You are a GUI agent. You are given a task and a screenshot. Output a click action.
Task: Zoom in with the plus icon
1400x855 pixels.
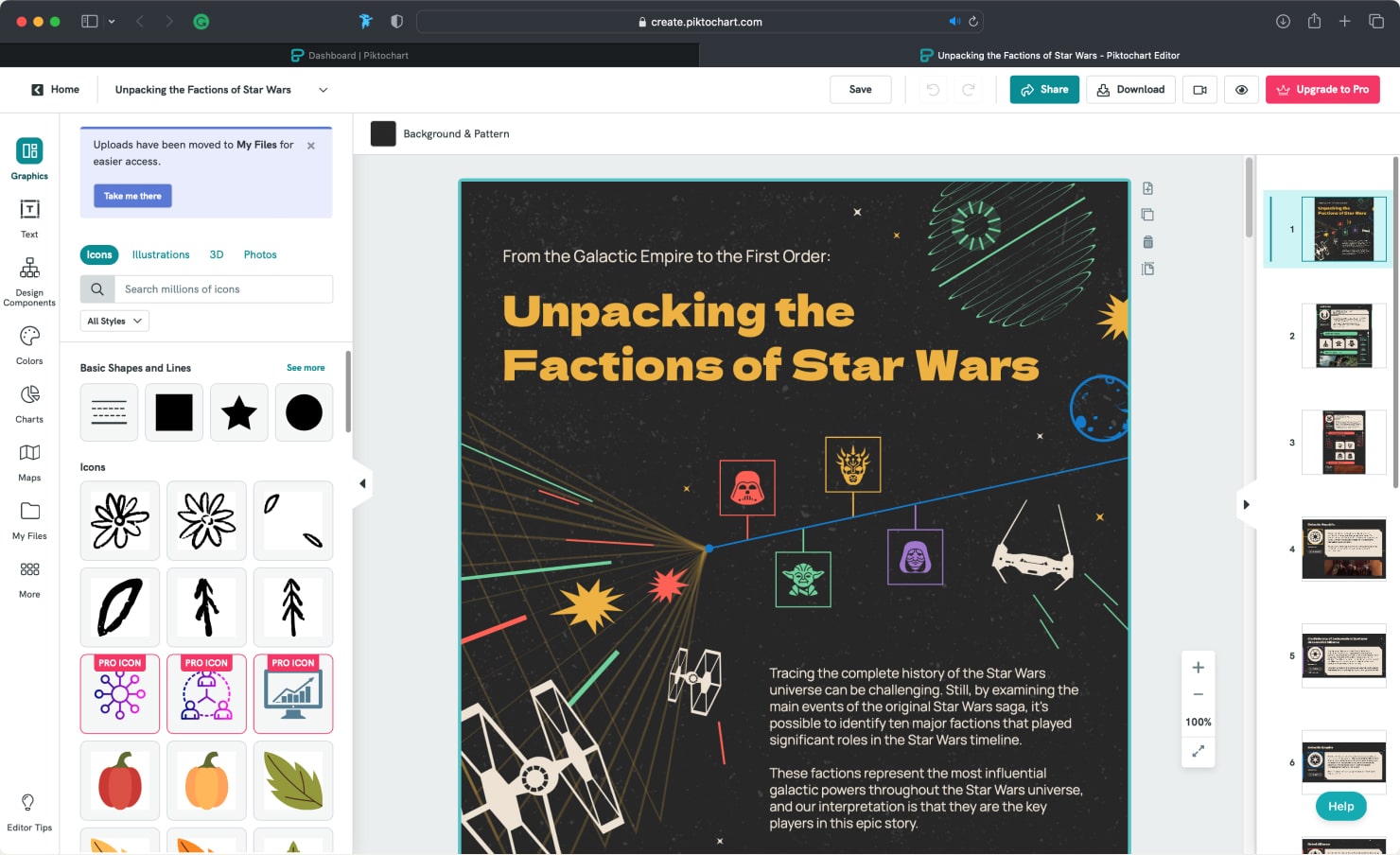click(x=1198, y=668)
